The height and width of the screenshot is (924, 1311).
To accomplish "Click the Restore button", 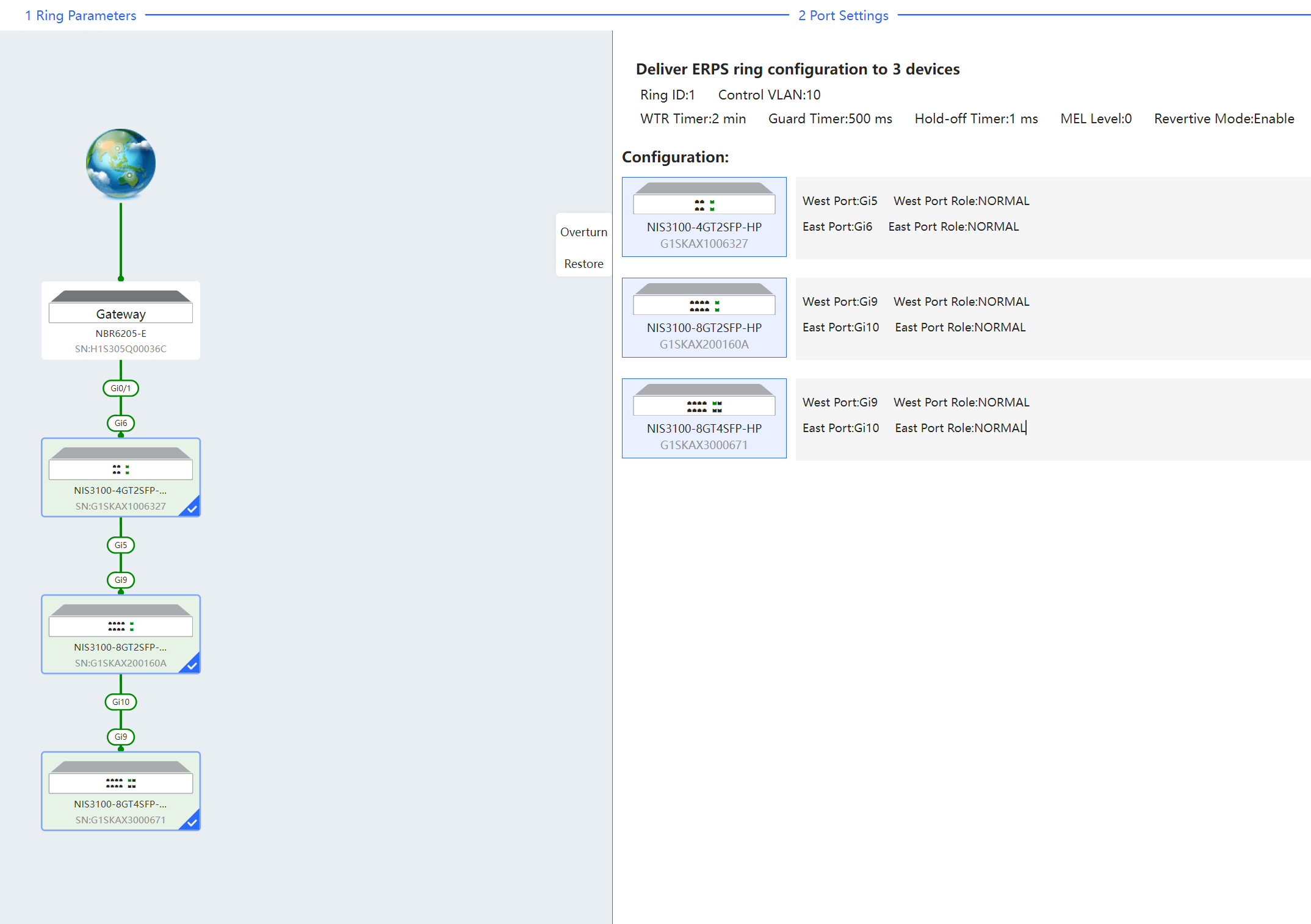I will click(x=583, y=264).
